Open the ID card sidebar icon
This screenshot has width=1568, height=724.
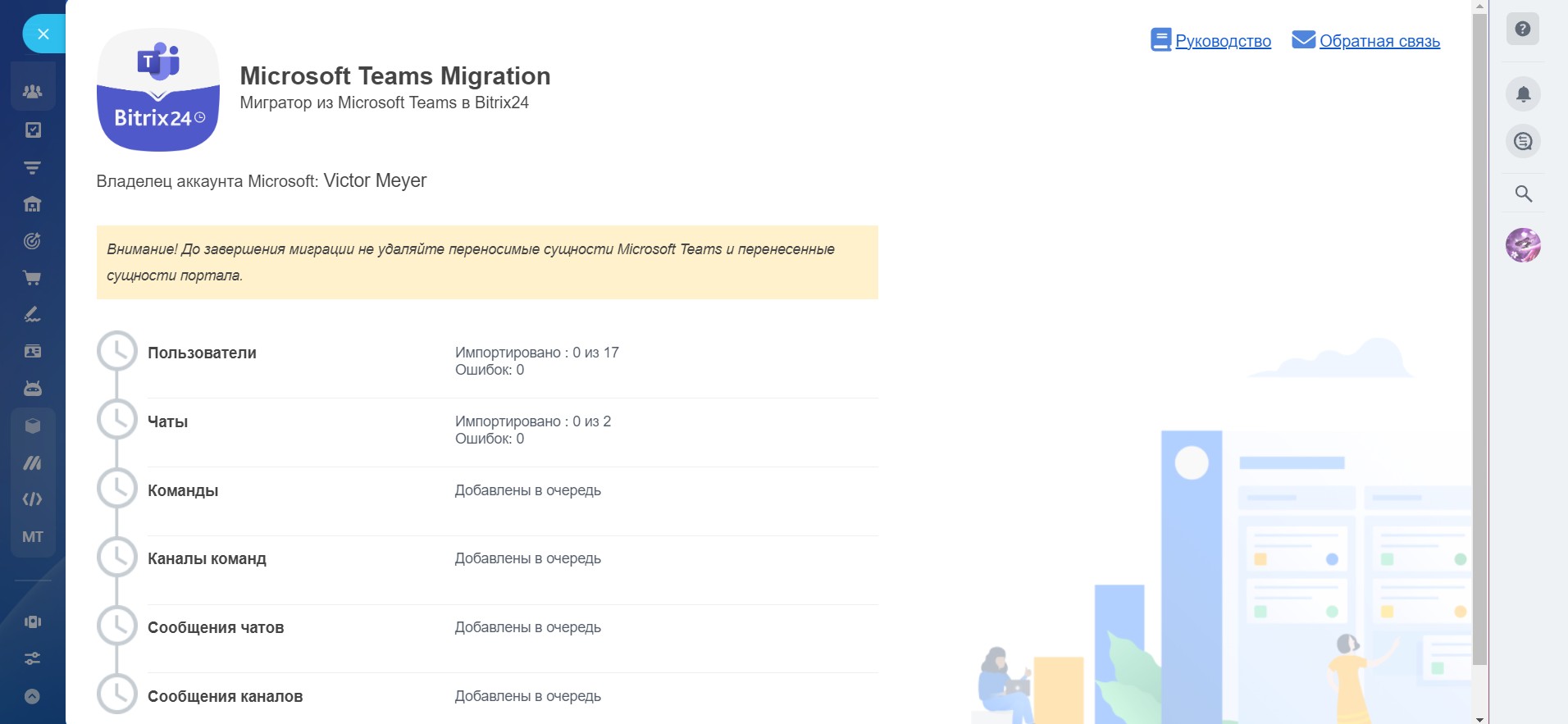click(33, 352)
